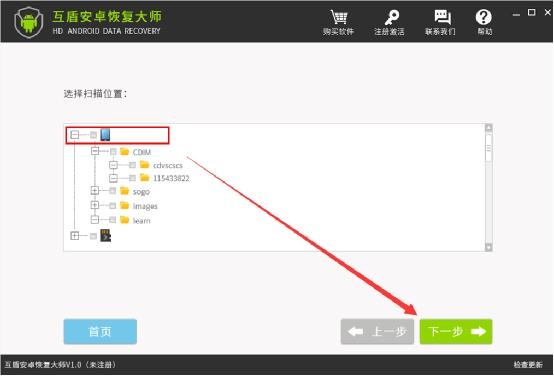Screen dimensions: 554x376
Task: Expand the SD card tree node
Action: [75, 236]
